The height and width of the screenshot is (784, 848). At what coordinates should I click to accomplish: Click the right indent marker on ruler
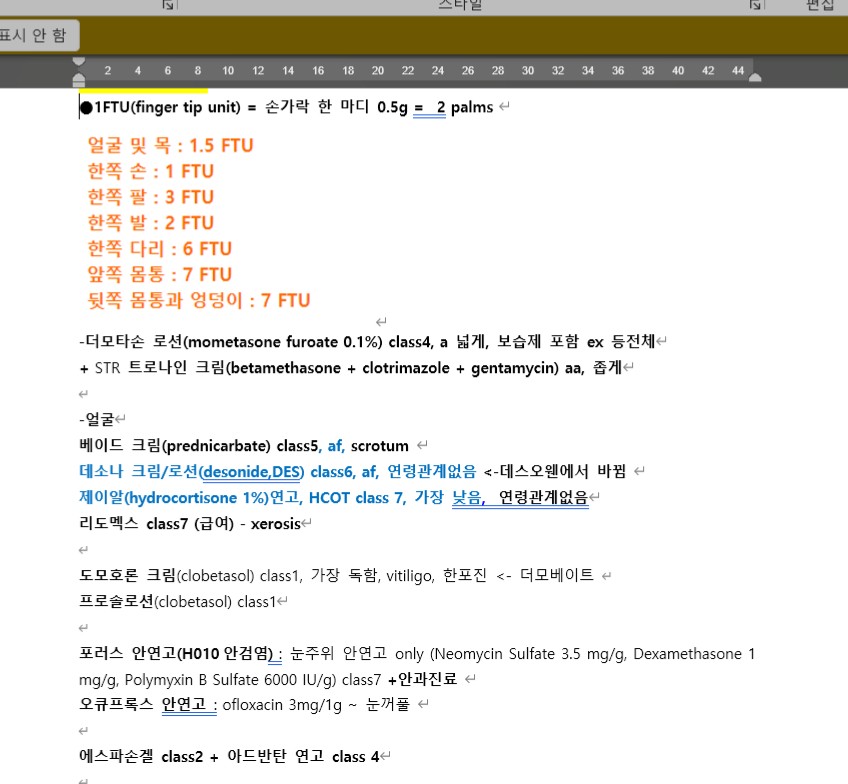[x=755, y=78]
